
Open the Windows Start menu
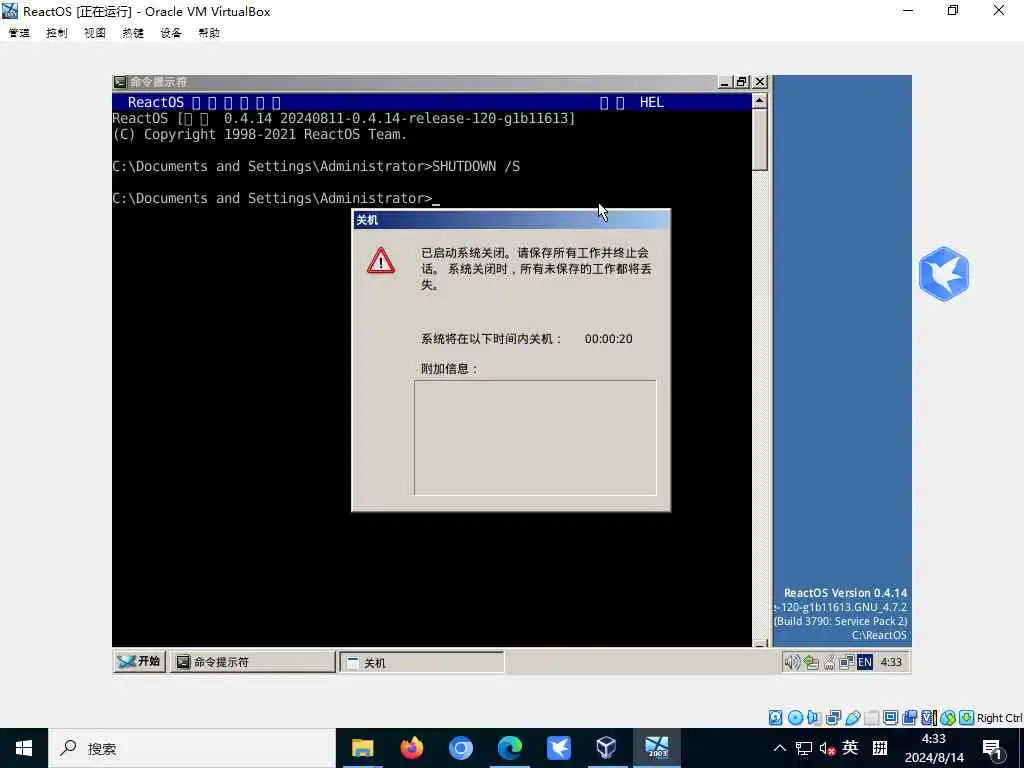24,748
